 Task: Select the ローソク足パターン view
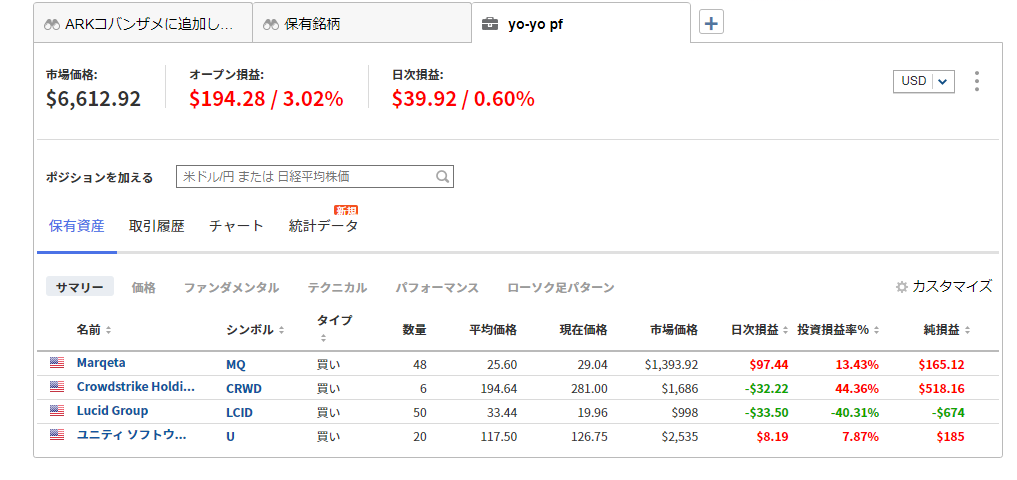[561, 287]
